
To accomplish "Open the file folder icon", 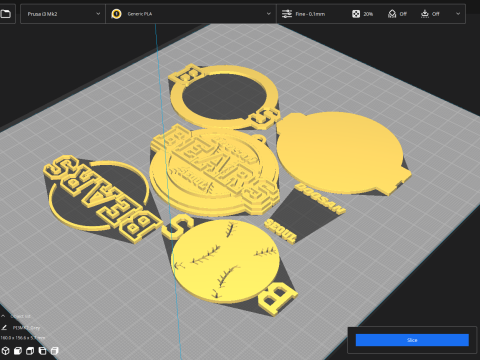I will click(6, 14).
